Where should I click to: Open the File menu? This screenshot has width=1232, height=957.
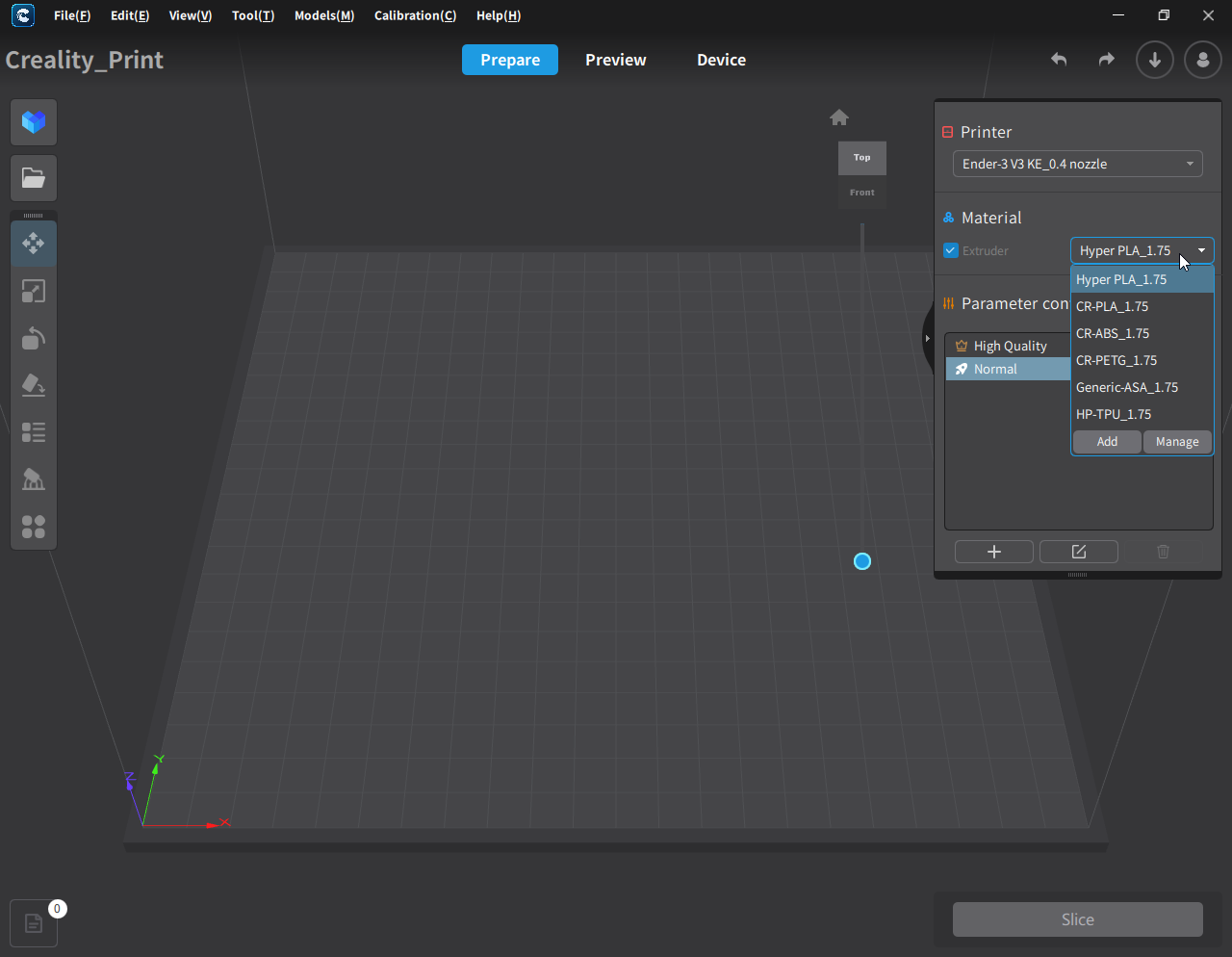[x=72, y=15]
